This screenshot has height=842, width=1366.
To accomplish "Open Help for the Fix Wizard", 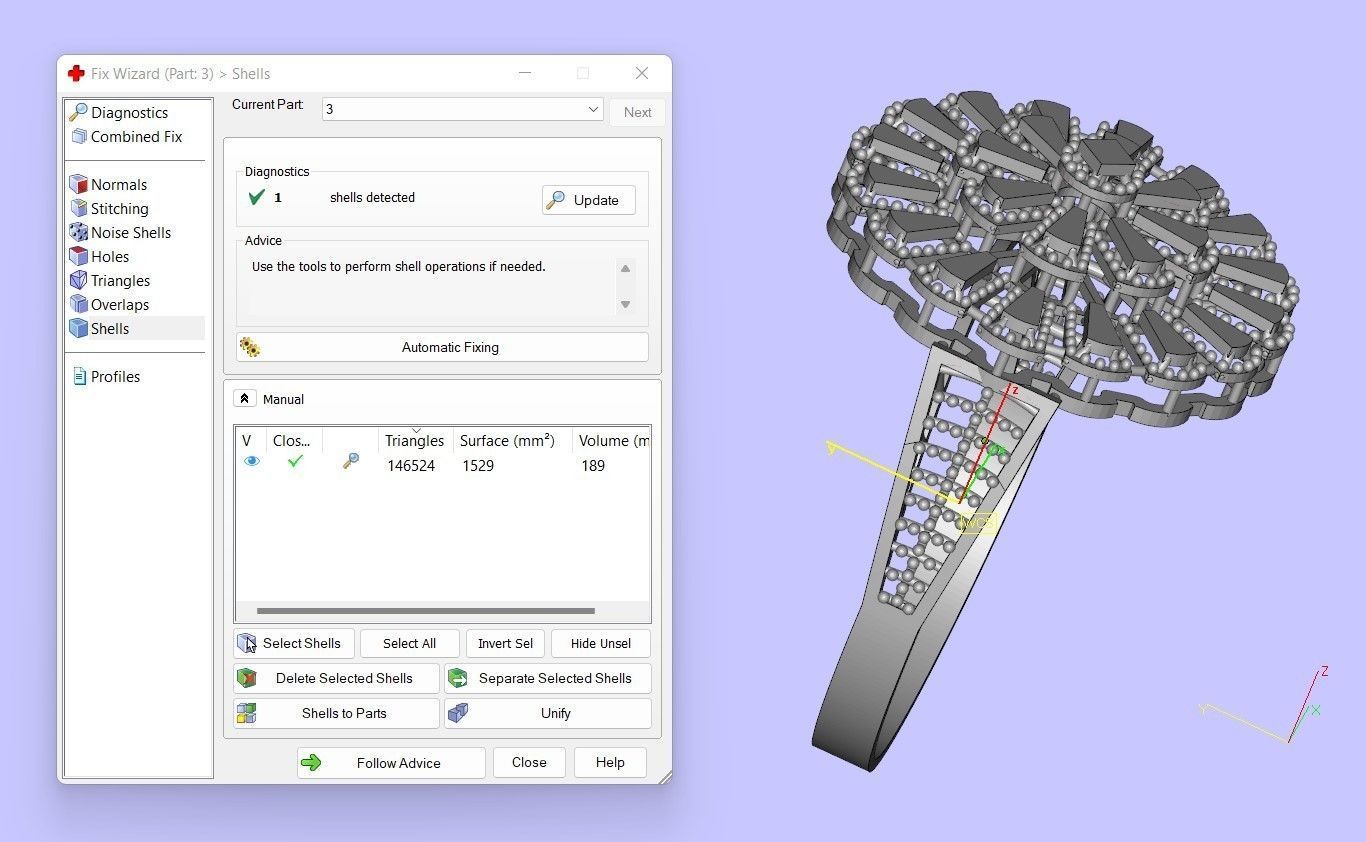I will point(610,763).
